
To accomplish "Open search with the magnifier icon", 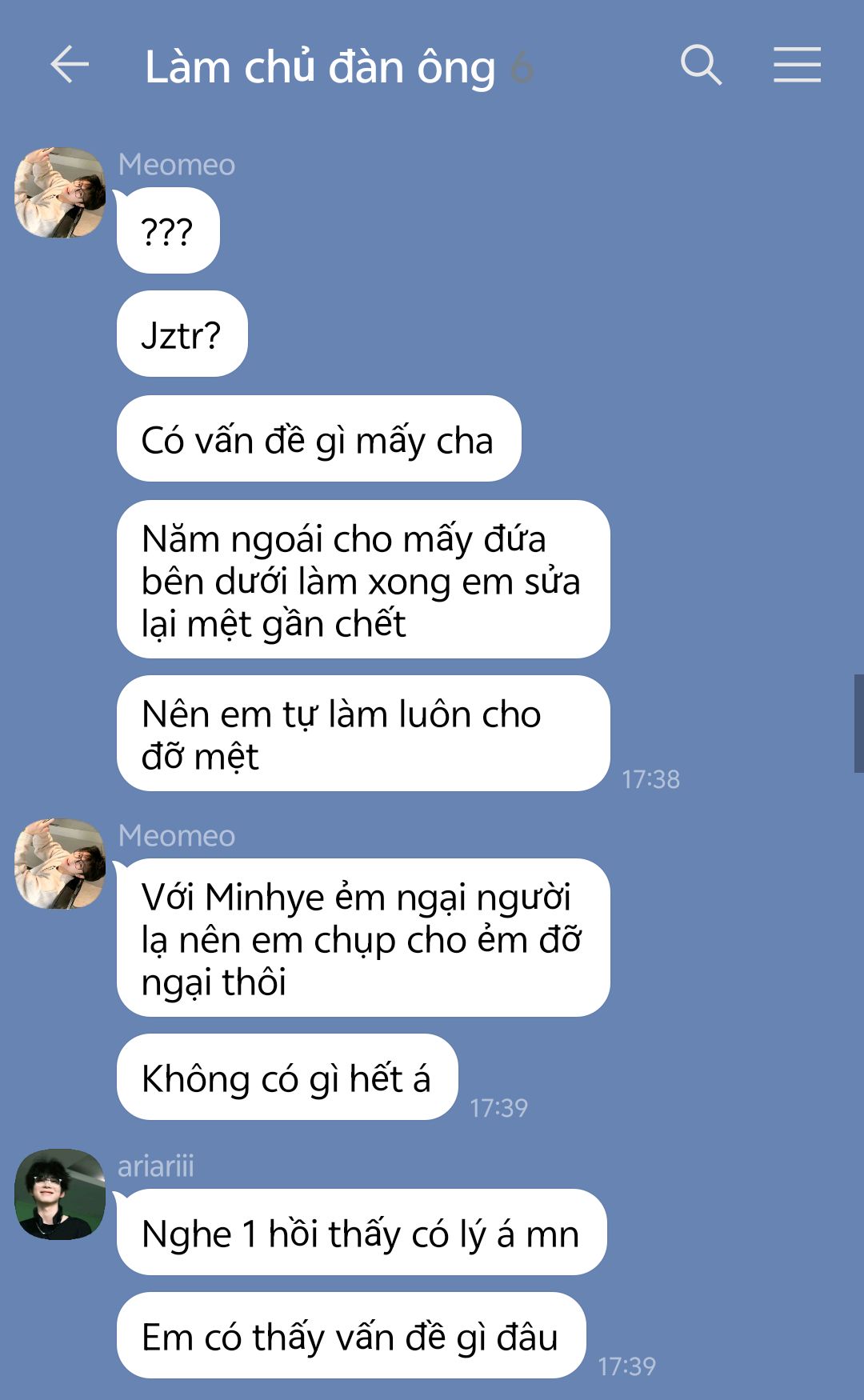I will (x=701, y=65).
